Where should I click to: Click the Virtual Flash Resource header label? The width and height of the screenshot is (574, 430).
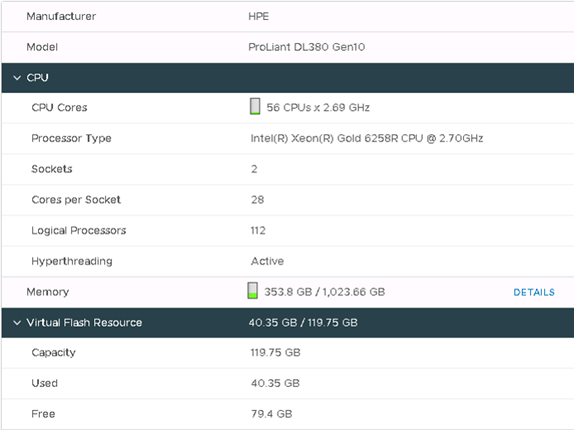click(84, 322)
